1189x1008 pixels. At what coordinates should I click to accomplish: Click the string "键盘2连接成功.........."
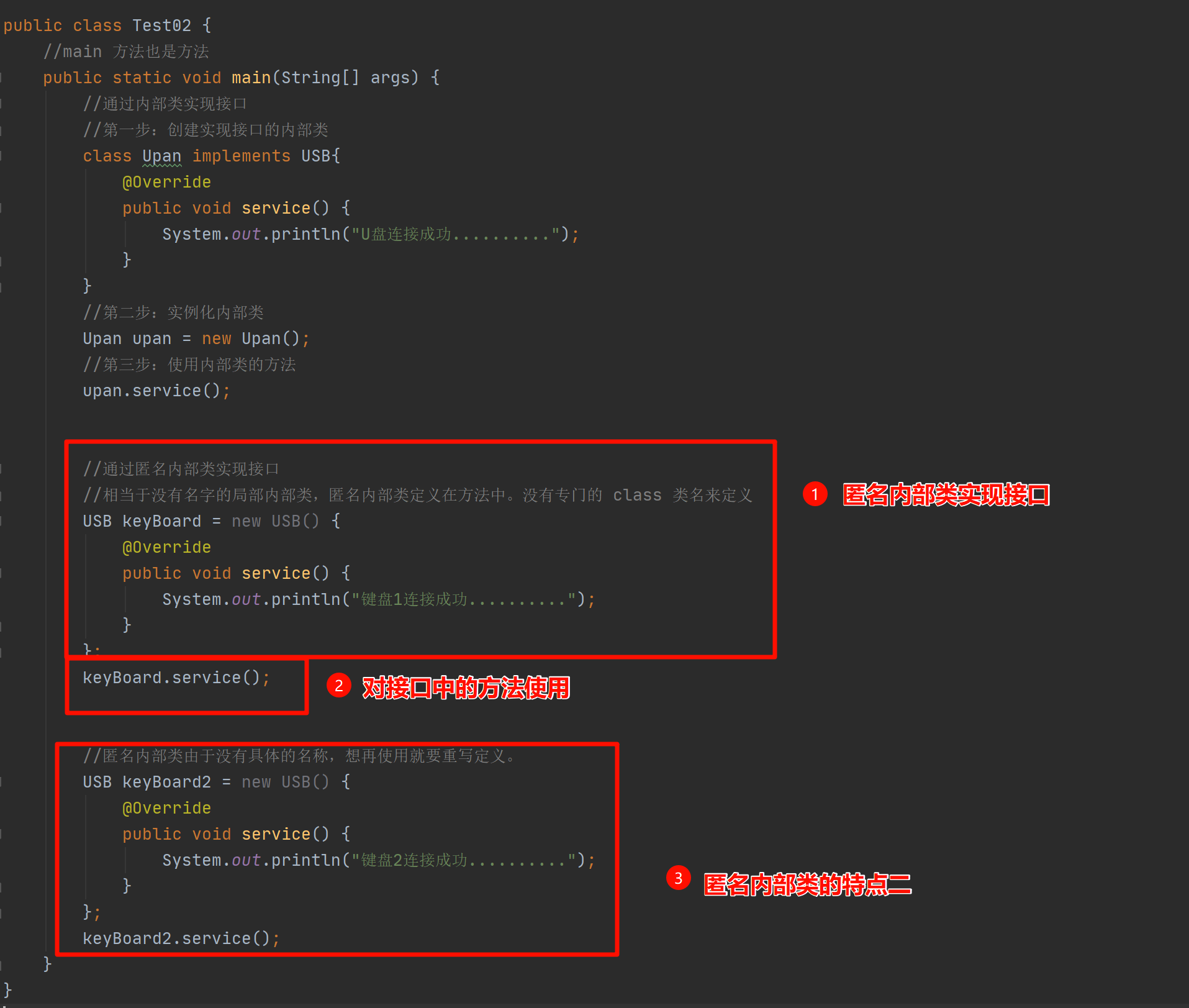(x=464, y=860)
